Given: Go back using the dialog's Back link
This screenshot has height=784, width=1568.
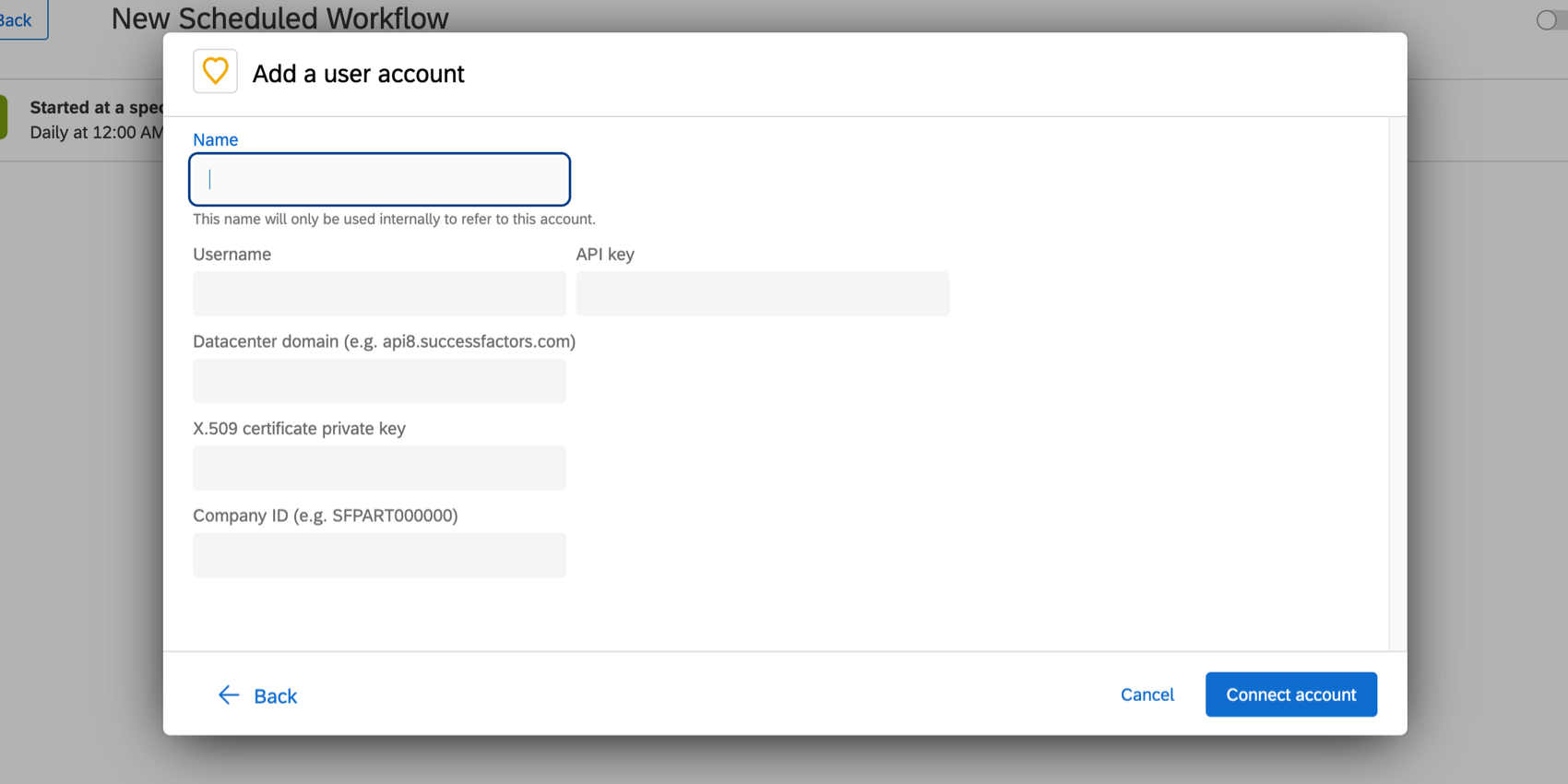Looking at the screenshot, I should pyautogui.click(x=275, y=695).
